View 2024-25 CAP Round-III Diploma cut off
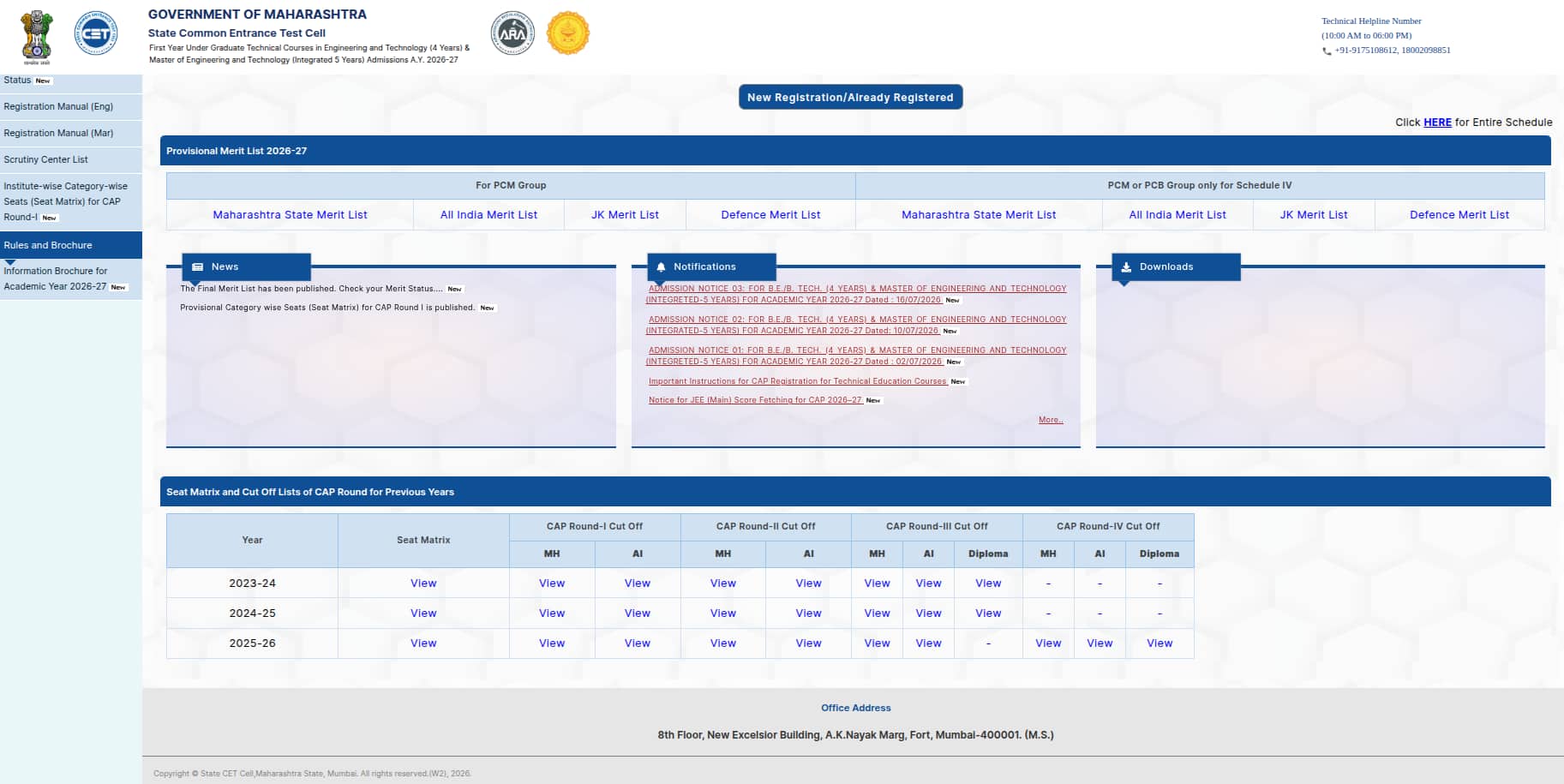The image size is (1564, 784). [x=988, y=613]
